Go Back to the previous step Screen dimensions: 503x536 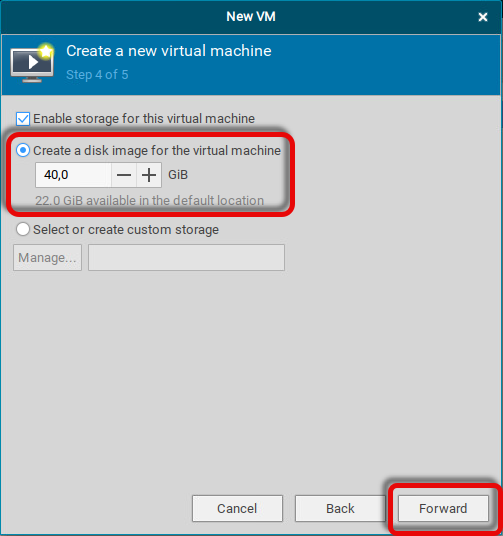coord(340,508)
